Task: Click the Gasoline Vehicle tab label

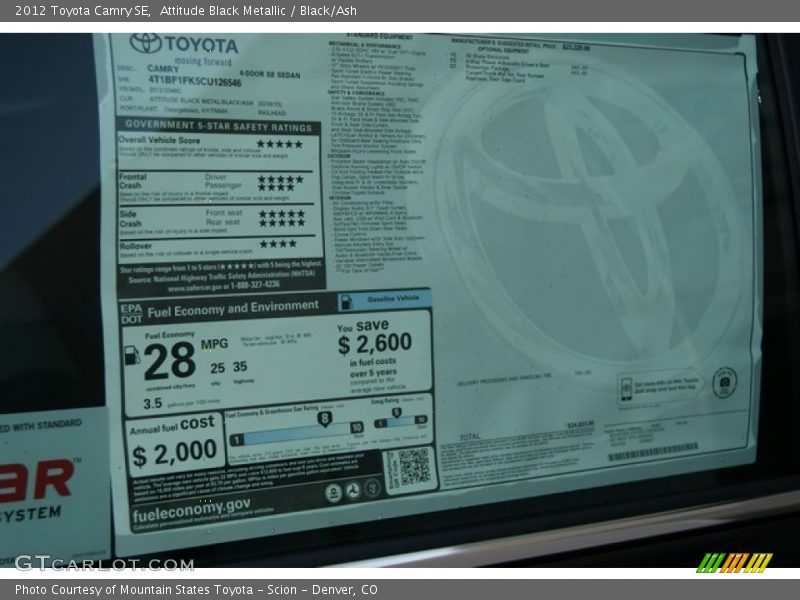Action: pyautogui.click(x=393, y=298)
